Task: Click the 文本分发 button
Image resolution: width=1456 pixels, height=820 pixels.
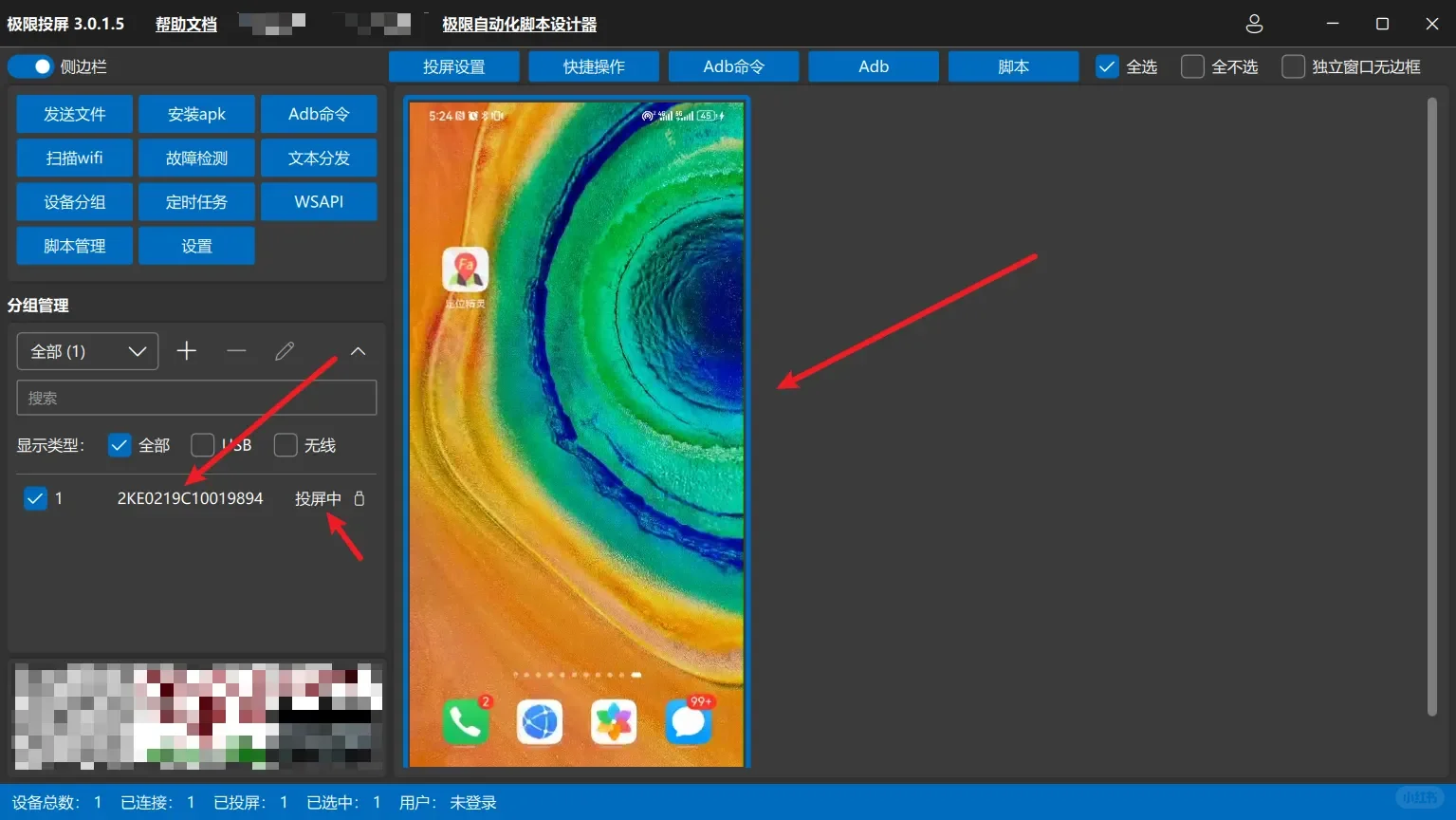Action: 319,158
